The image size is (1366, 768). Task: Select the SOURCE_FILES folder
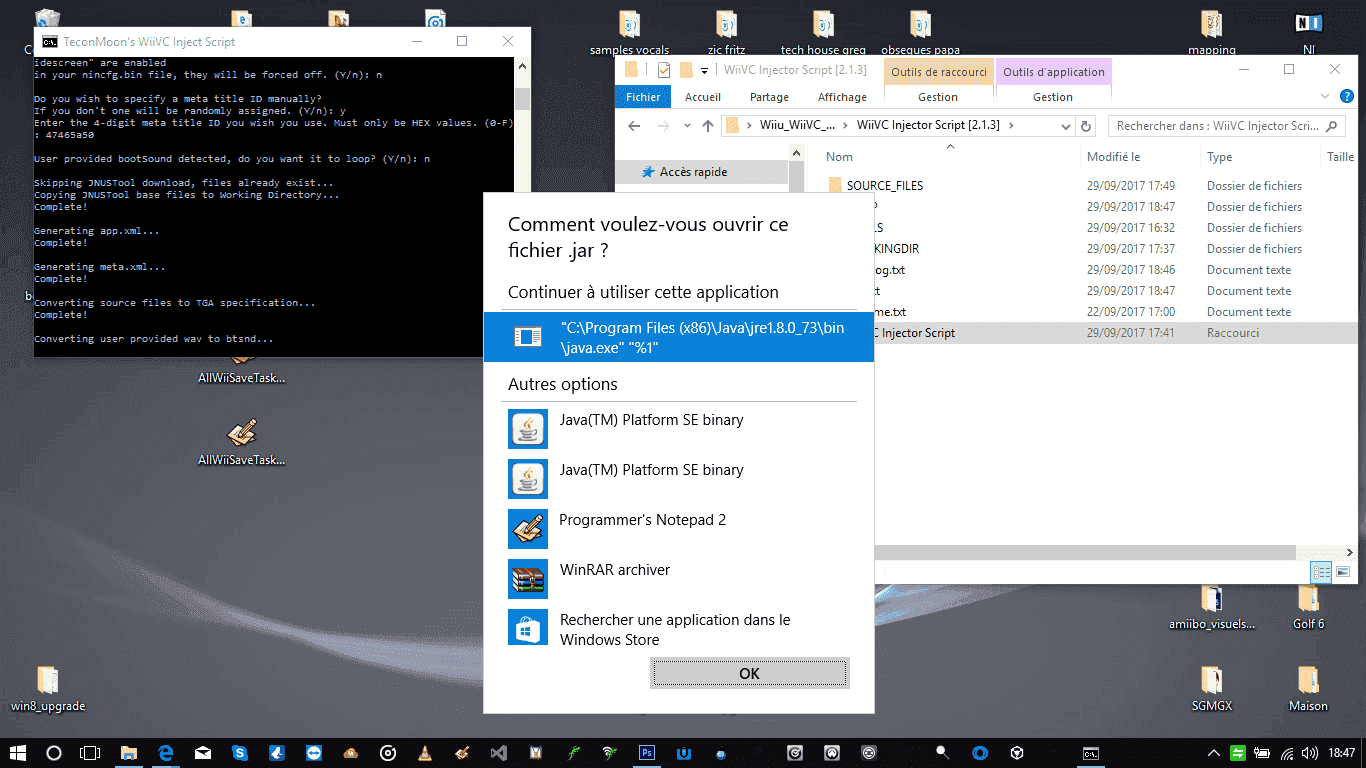tap(885, 186)
